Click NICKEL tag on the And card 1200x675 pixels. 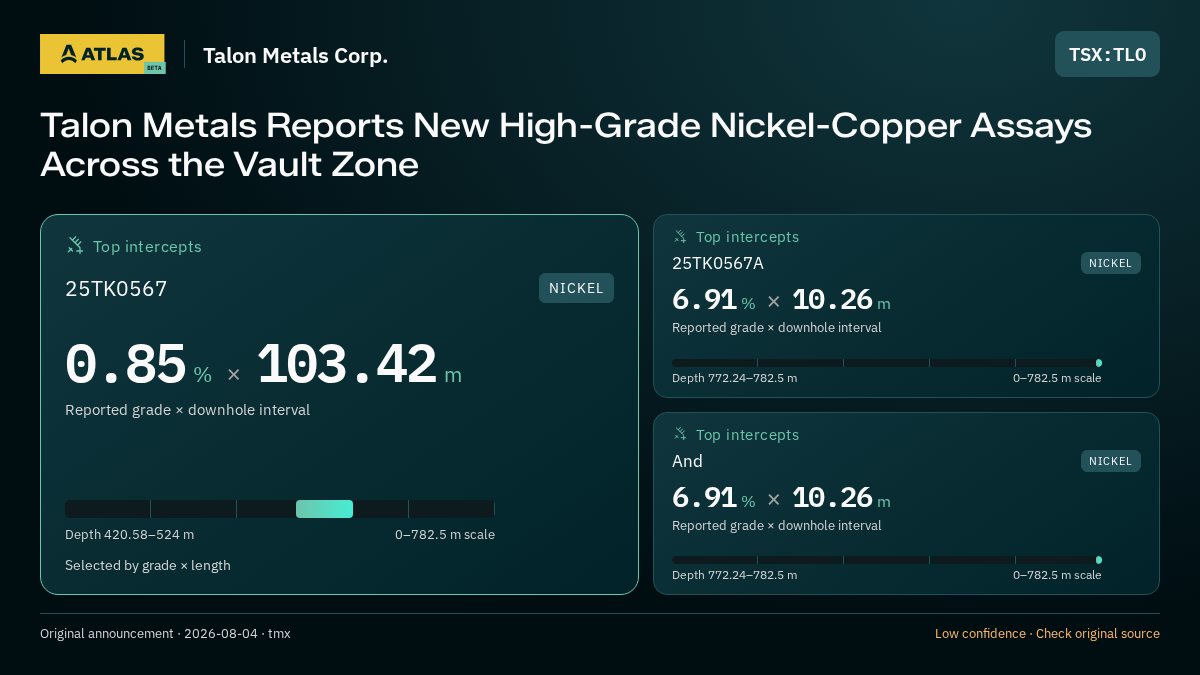coord(1110,461)
